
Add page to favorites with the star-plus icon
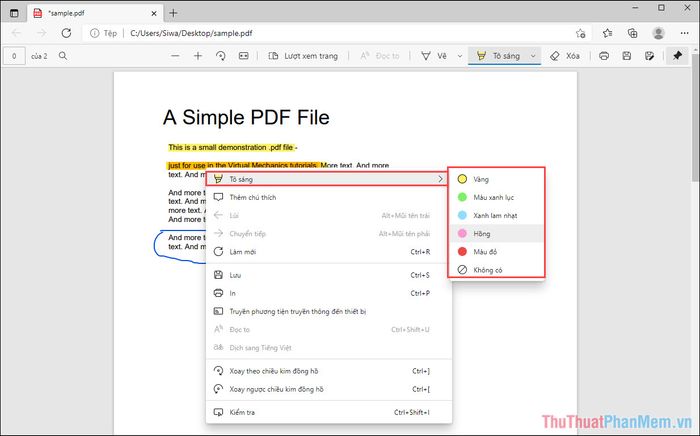580,33
